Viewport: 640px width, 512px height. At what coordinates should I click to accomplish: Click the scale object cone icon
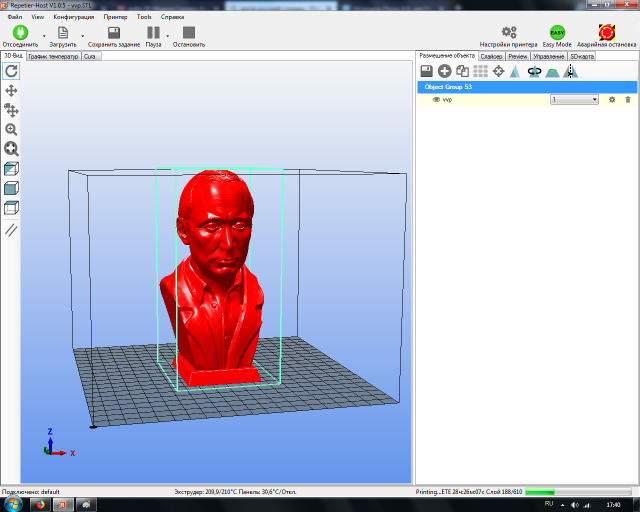point(515,71)
